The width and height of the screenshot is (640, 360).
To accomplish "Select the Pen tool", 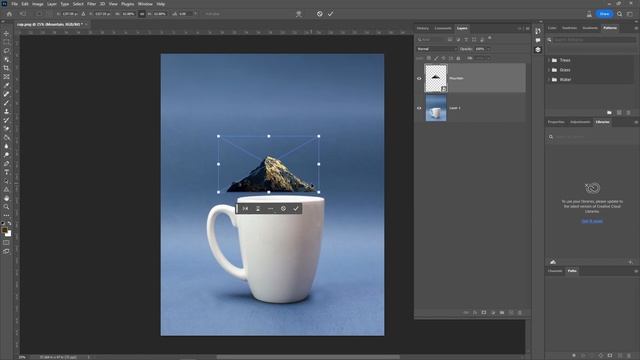I will [x=6, y=164].
